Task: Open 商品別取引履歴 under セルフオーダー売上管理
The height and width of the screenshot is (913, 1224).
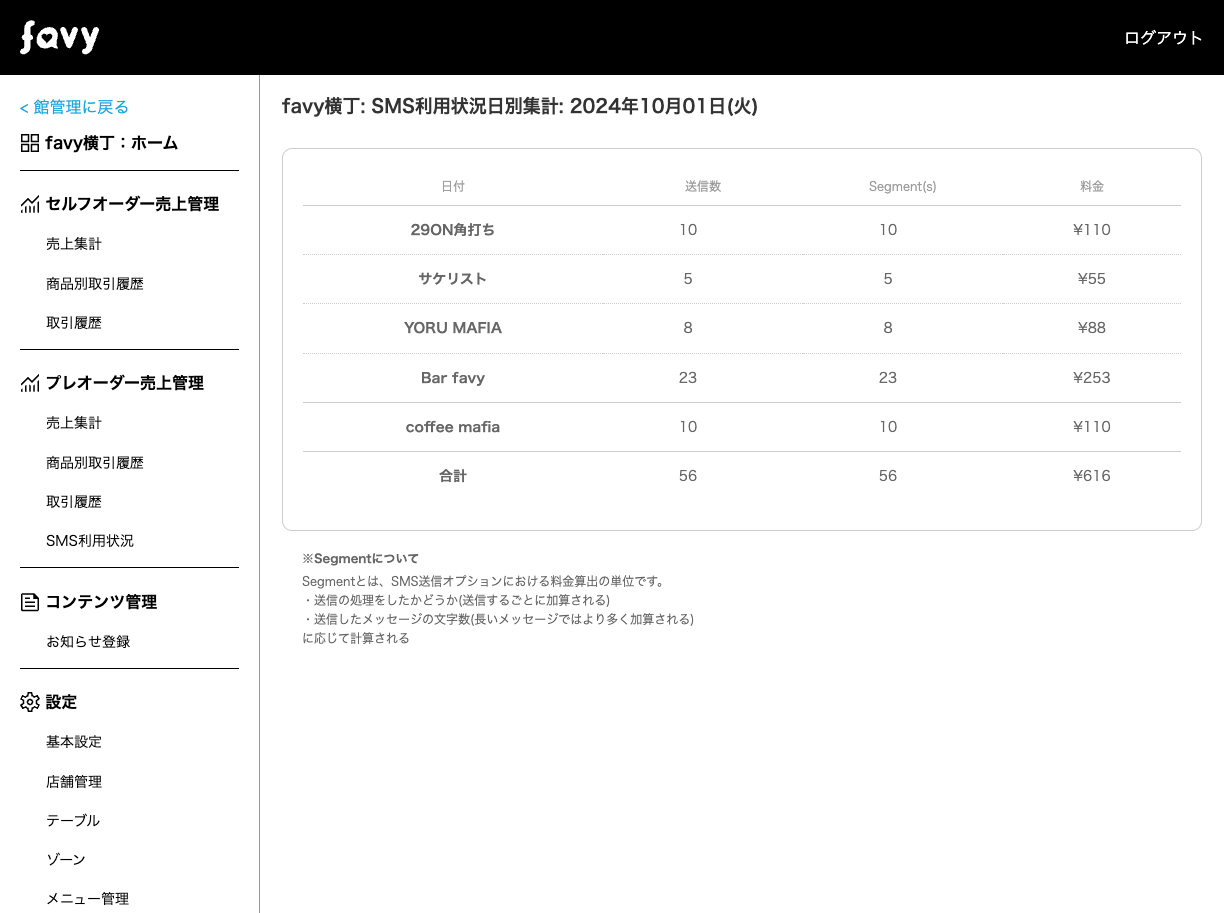Action: 95,284
